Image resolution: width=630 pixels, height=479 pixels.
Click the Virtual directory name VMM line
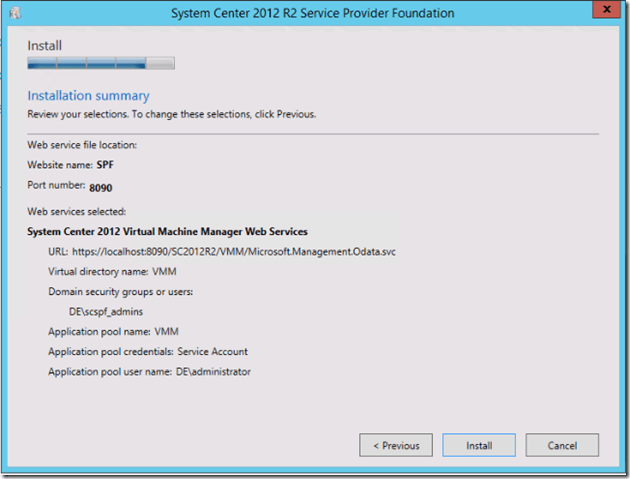pyautogui.click(x=112, y=271)
